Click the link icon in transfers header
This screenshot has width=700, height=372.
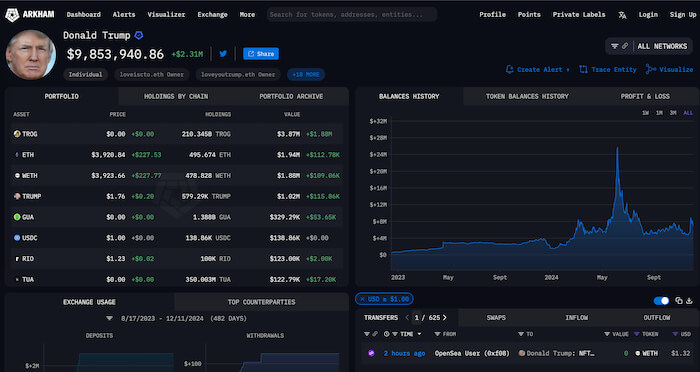pyautogui.click(x=375, y=334)
